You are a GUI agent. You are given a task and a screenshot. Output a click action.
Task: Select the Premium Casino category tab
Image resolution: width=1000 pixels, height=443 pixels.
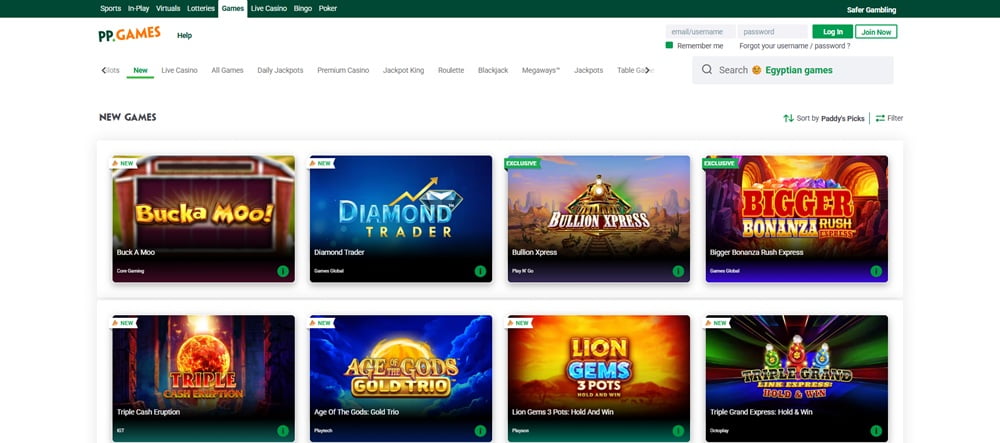coord(343,70)
